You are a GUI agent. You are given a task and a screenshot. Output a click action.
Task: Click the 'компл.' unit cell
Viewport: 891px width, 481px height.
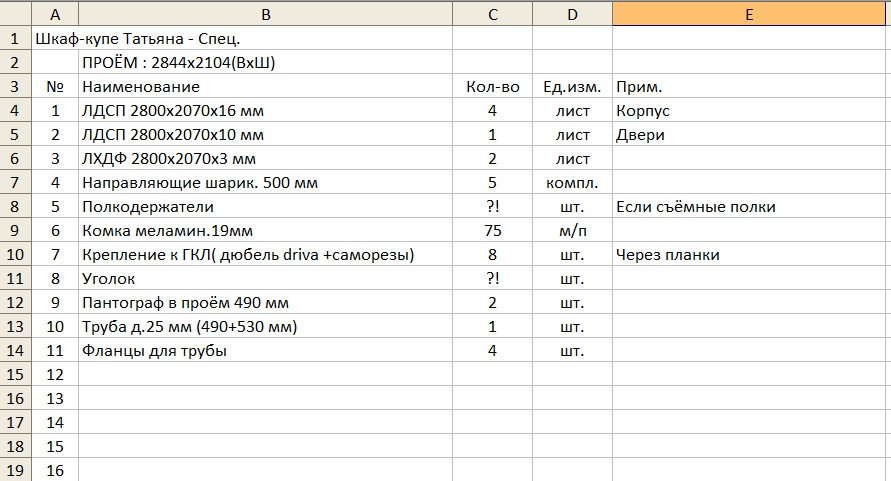(572, 183)
